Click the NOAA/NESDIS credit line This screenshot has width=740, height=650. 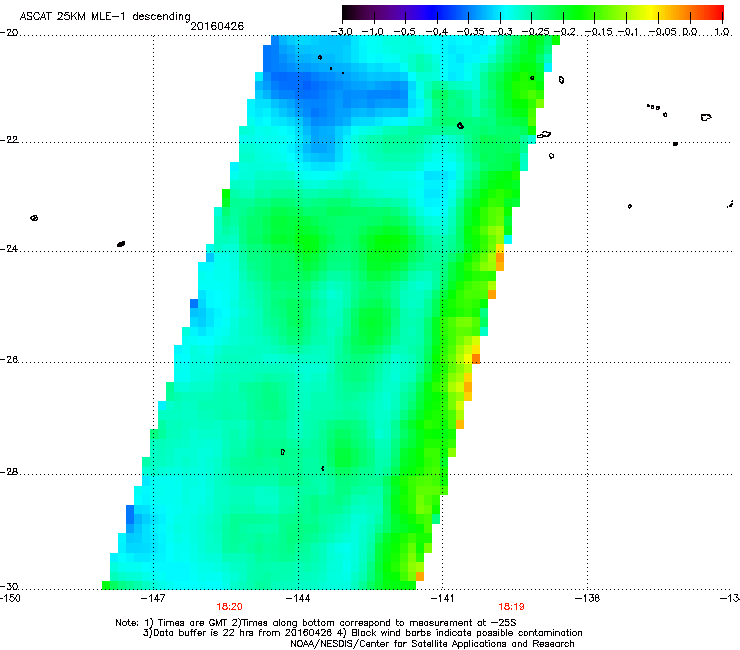click(x=432, y=644)
